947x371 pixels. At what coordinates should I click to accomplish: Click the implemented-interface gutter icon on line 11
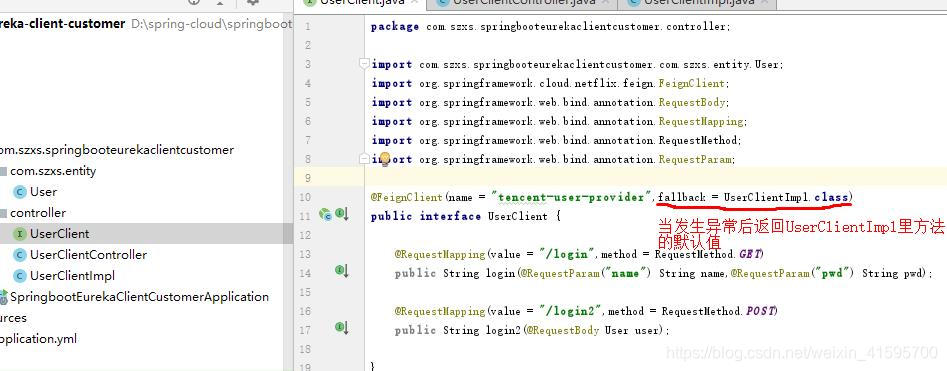[342, 214]
